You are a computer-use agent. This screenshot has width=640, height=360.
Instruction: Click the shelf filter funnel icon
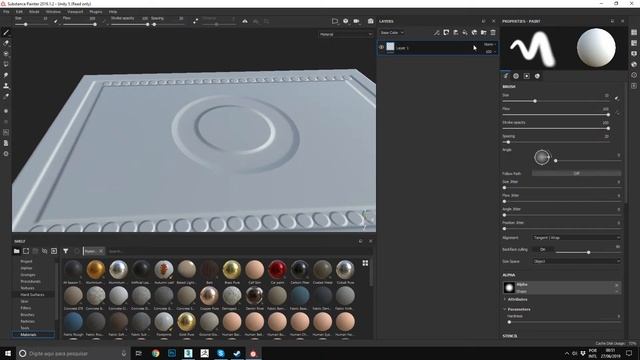coord(66,251)
